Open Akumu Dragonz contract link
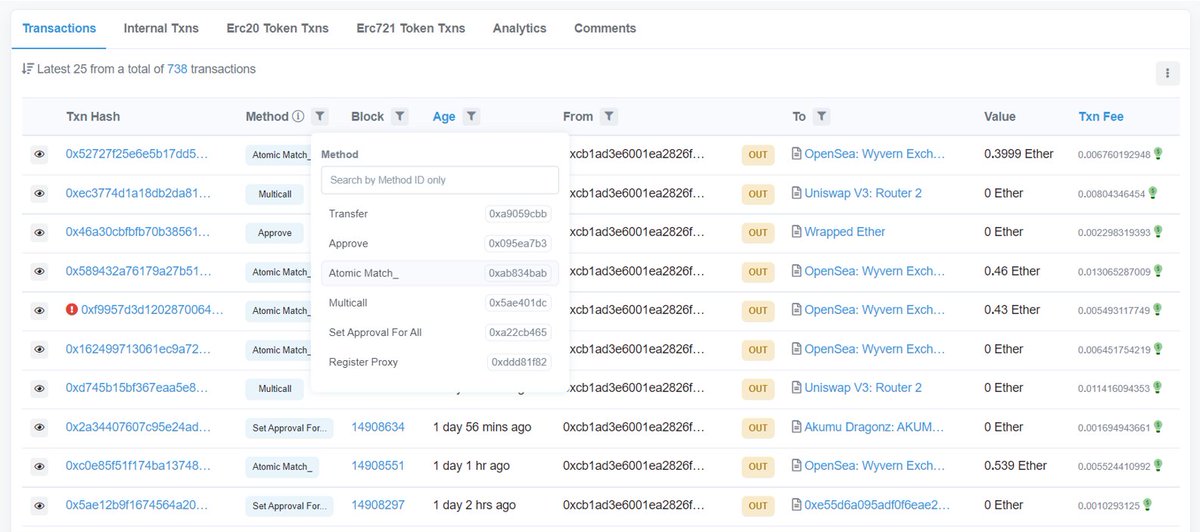This screenshot has height=532, width=1200. click(x=875, y=427)
